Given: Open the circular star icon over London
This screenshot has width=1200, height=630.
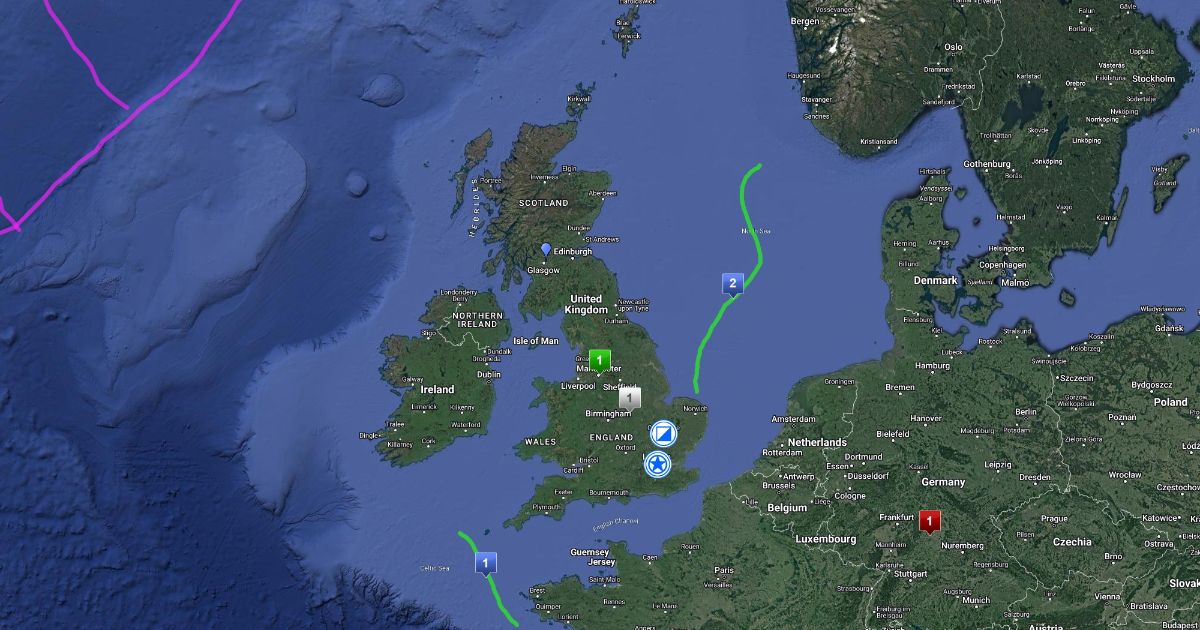Looking at the screenshot, I should [x=657, y=464].
